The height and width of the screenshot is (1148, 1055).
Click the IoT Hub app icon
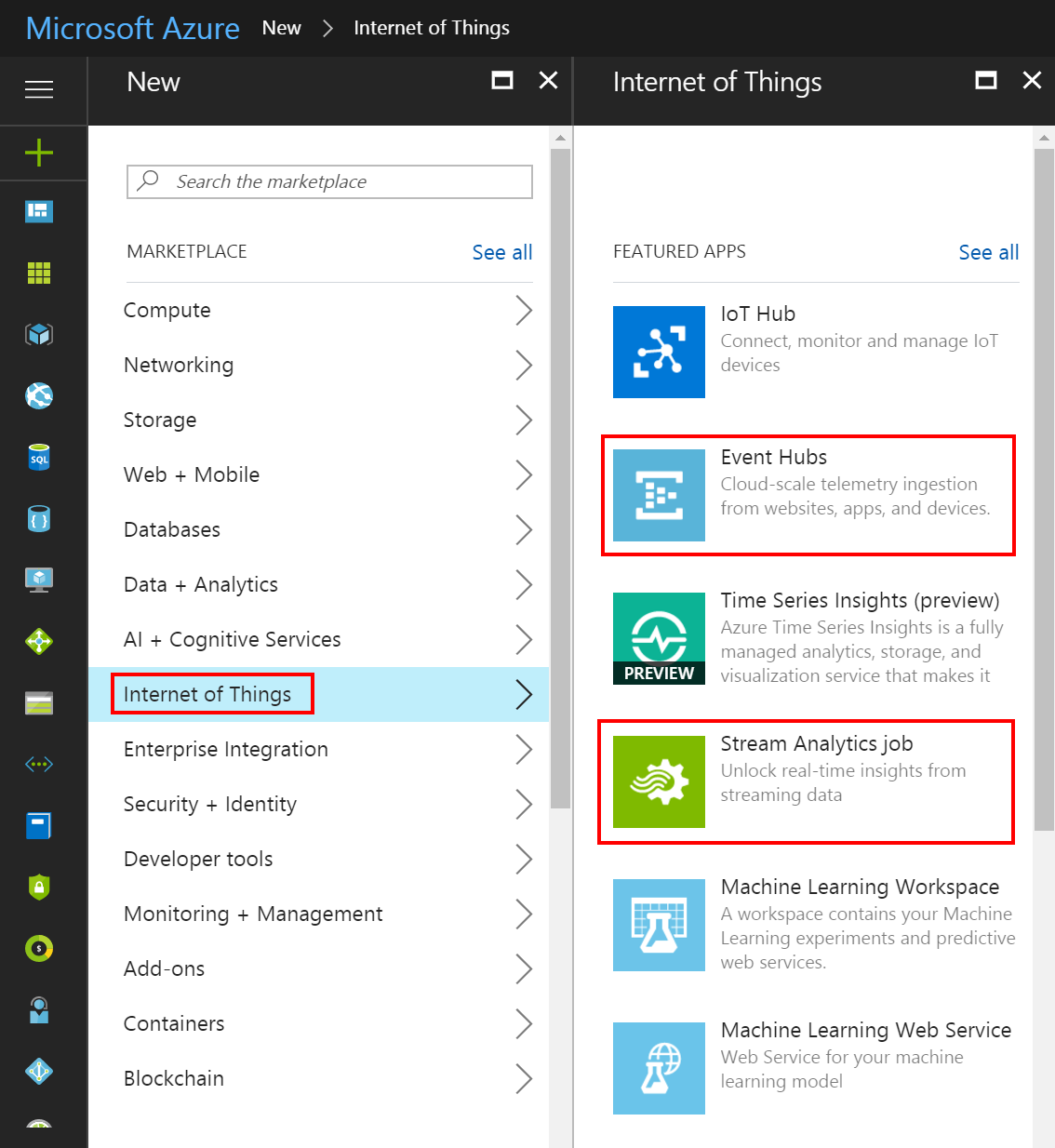click(659, 352)
